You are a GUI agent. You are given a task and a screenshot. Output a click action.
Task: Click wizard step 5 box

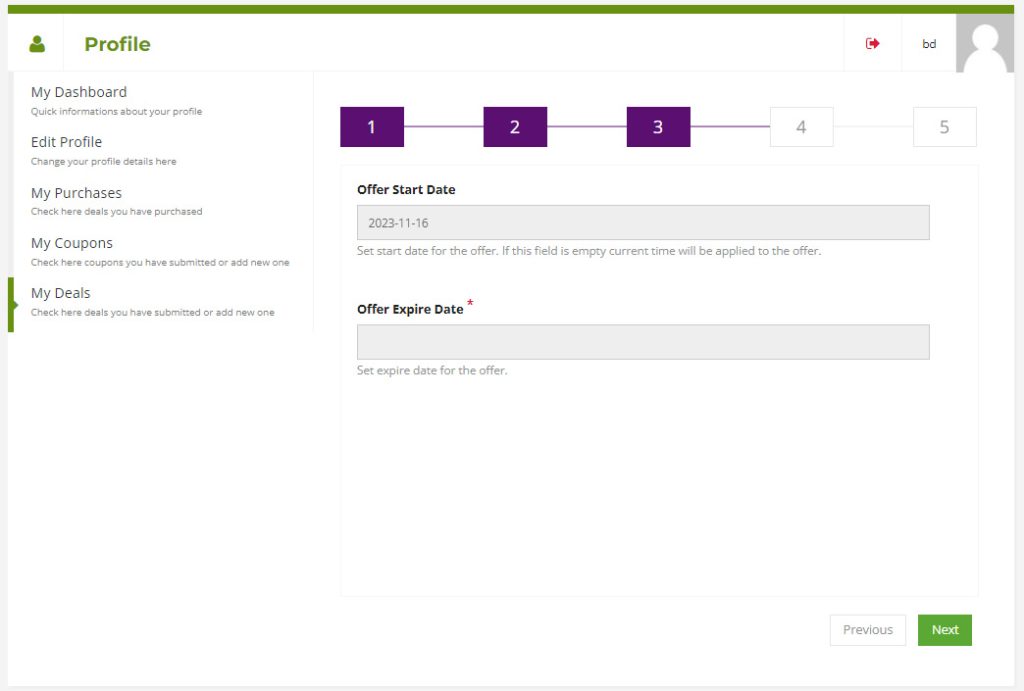[944, 127]
